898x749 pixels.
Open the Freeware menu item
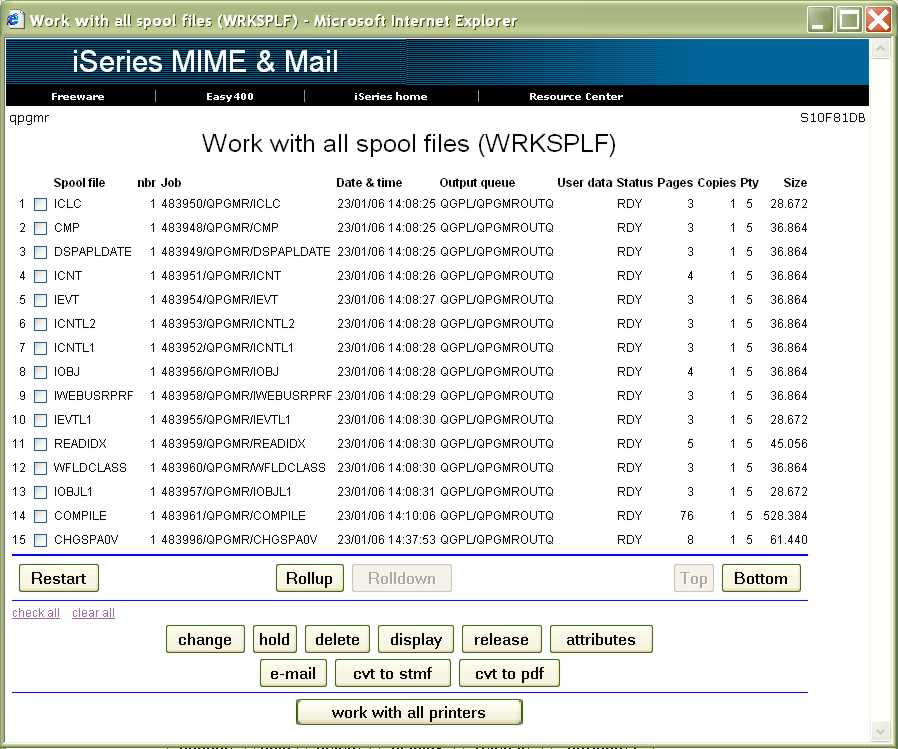[x=78, y=96]
